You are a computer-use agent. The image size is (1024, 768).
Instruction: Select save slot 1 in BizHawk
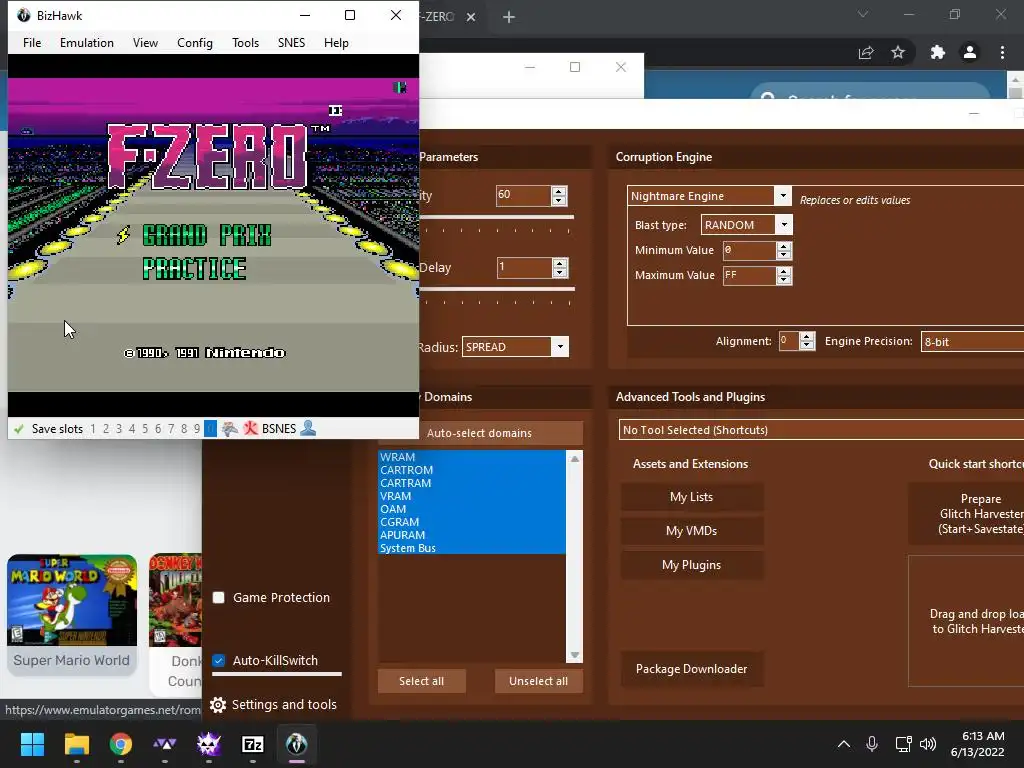(x=93, y=429)
